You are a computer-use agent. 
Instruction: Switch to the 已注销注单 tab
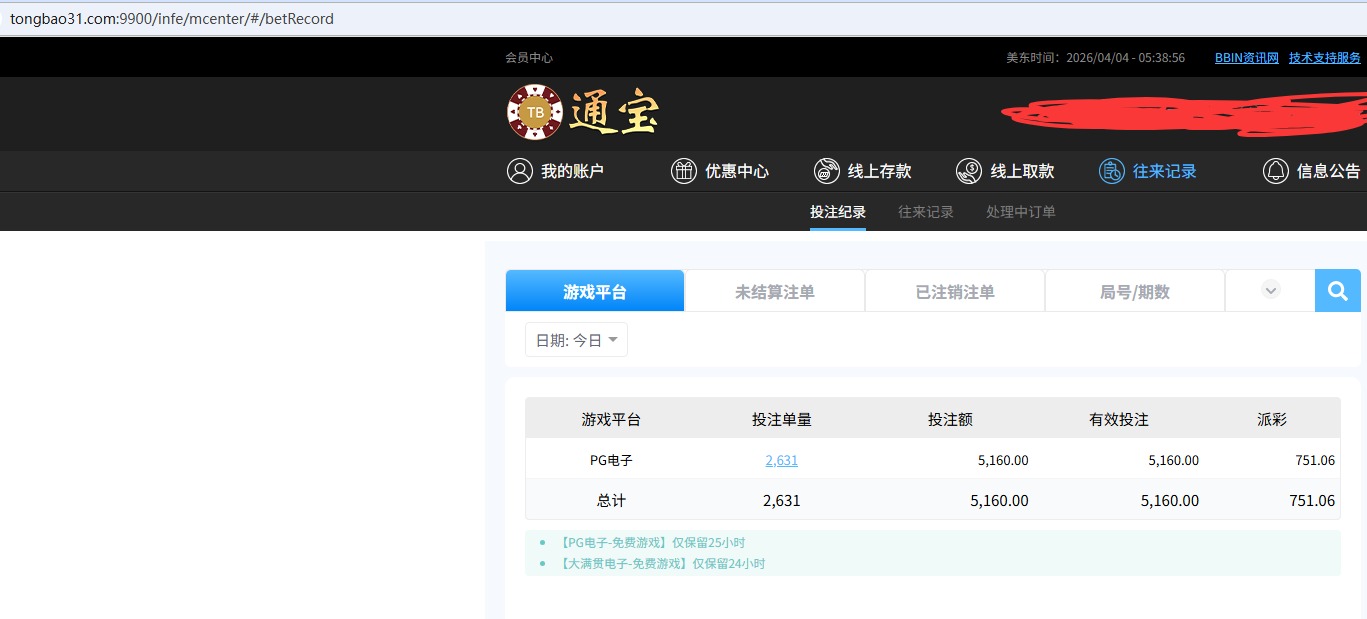coord(954,292)
